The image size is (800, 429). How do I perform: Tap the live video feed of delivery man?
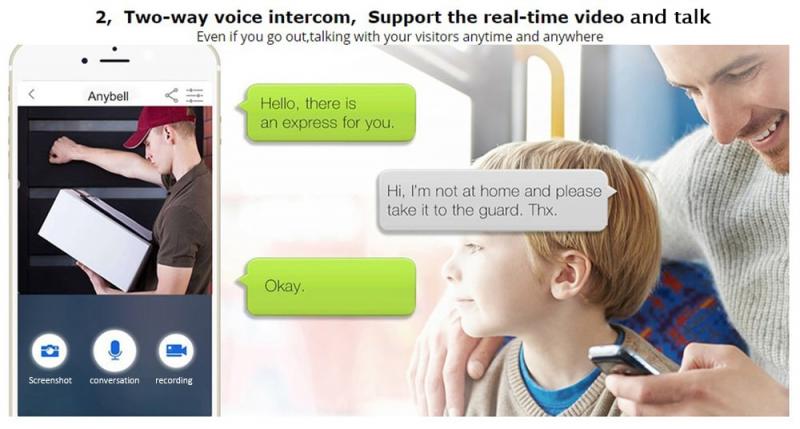coord(115,200)
